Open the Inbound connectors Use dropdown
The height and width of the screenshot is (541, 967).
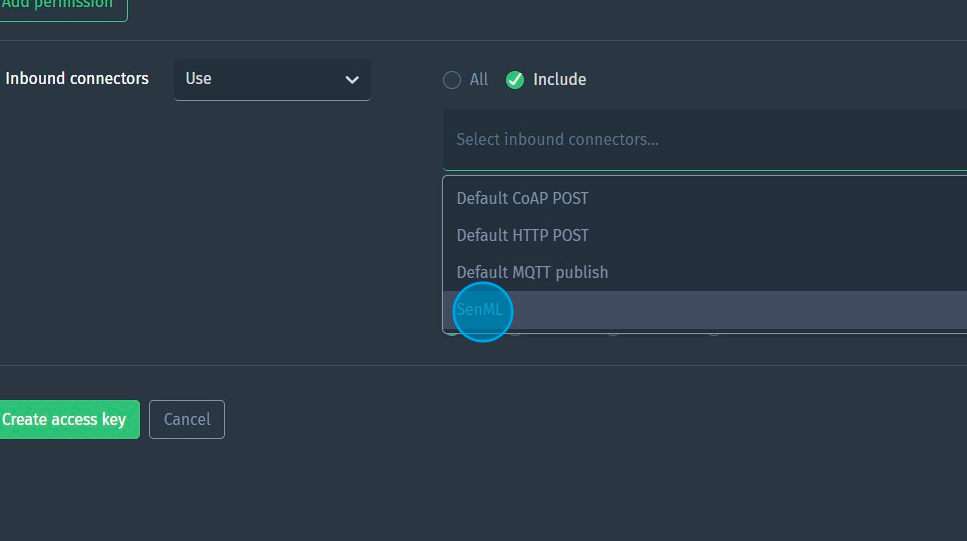272,80
